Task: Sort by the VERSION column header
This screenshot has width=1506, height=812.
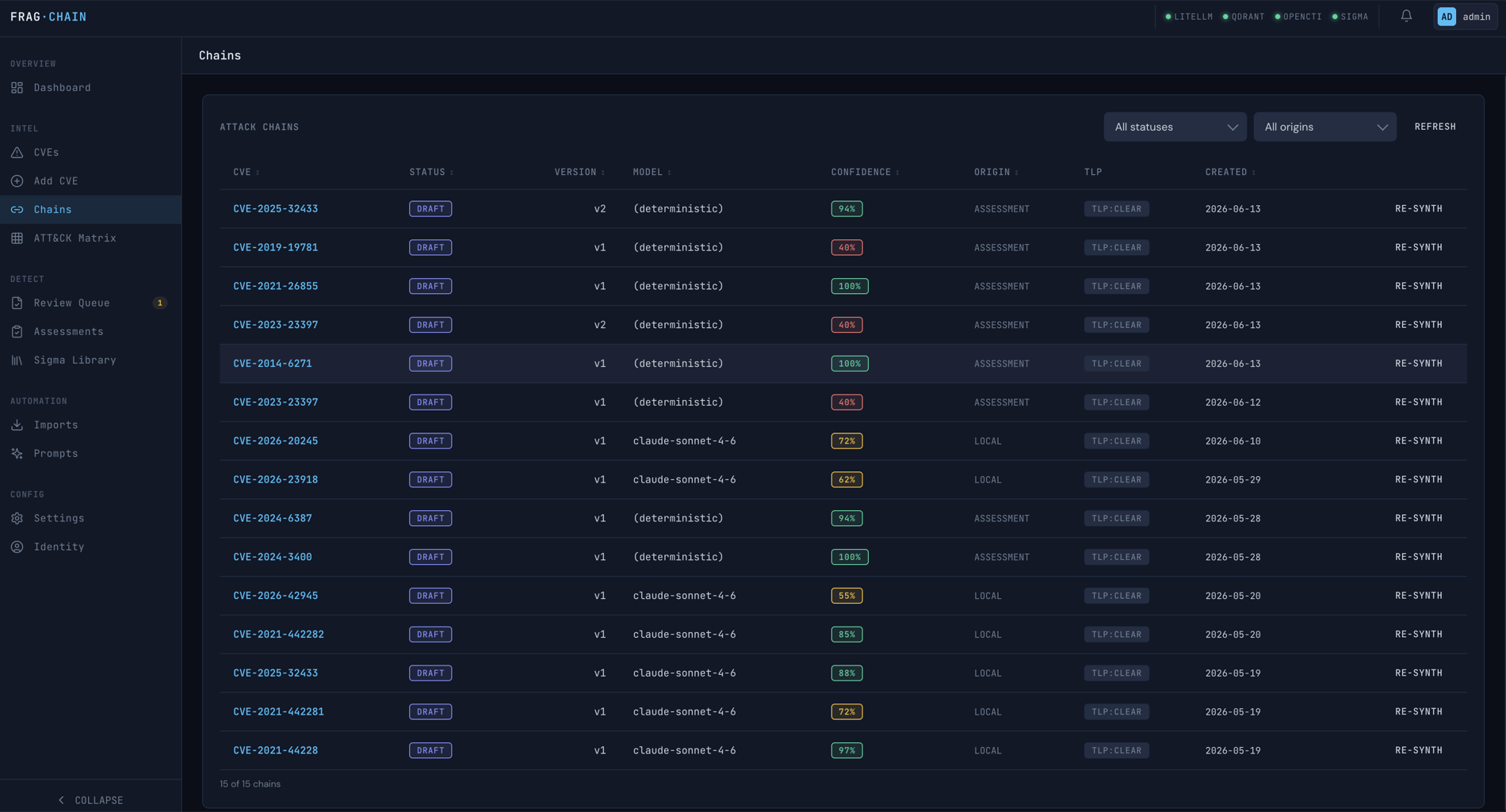Action: pyautogui.click(x=579, y=172)
